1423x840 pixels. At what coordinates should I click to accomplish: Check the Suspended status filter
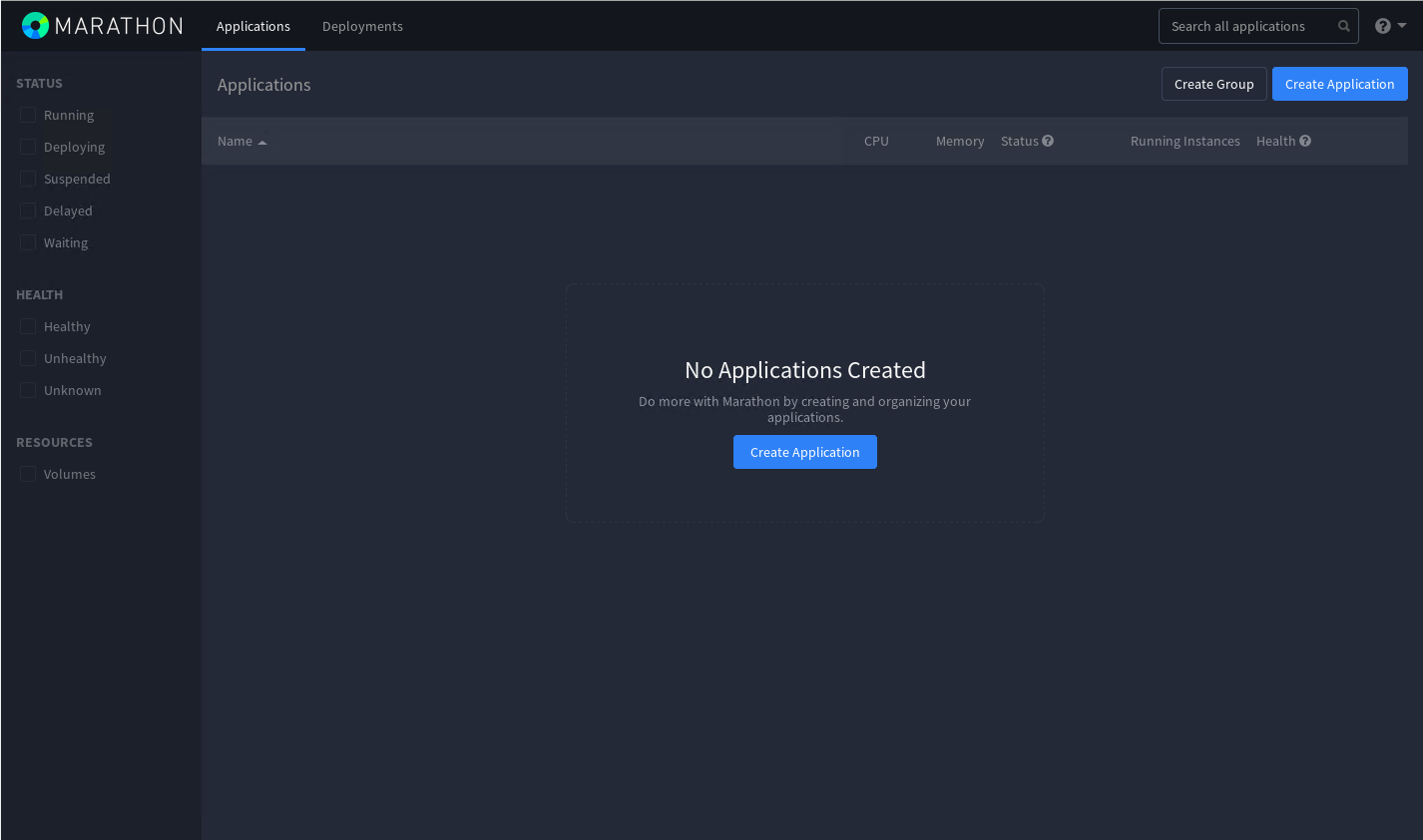[x=28, y=179]
